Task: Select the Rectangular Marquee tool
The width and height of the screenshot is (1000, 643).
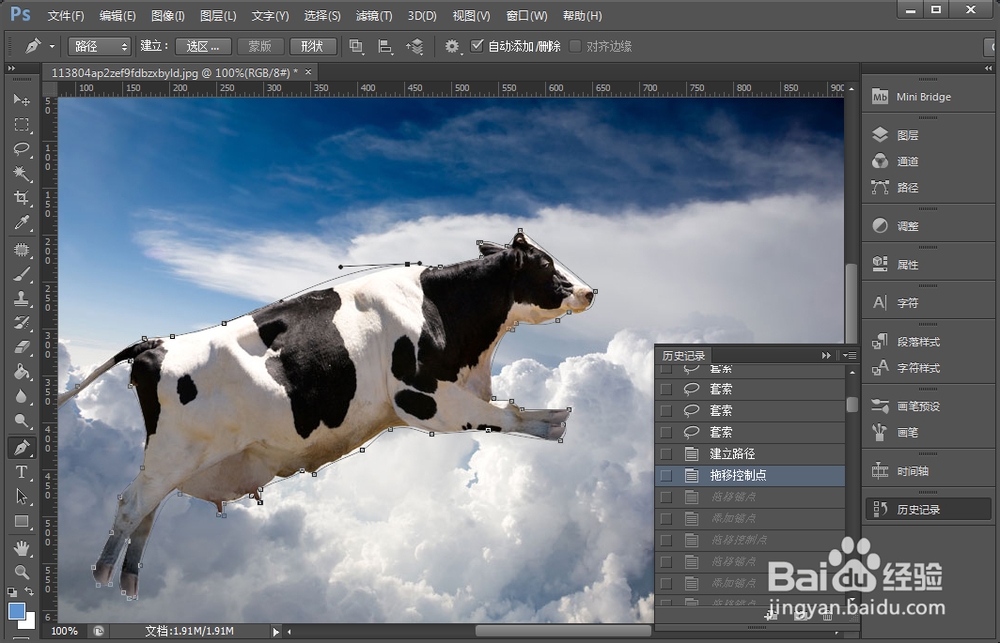Action: [x=22, y=124]
